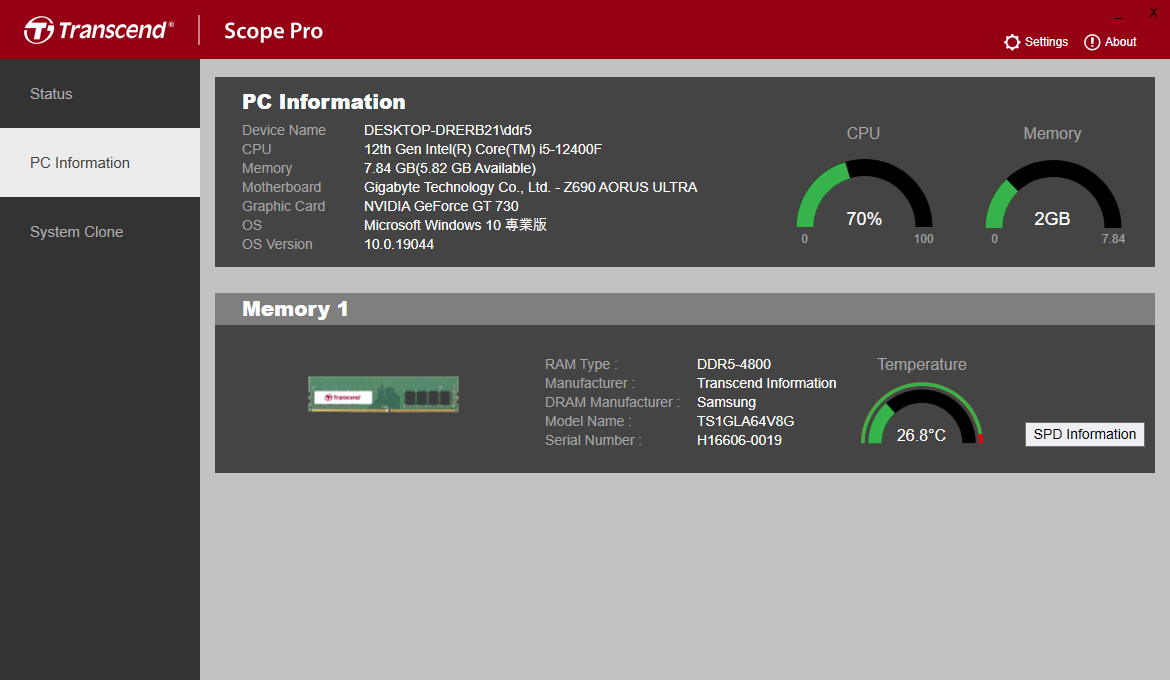Click the Graphic Card label
This screenshot has width=1170, height=680.
[284, 206]
